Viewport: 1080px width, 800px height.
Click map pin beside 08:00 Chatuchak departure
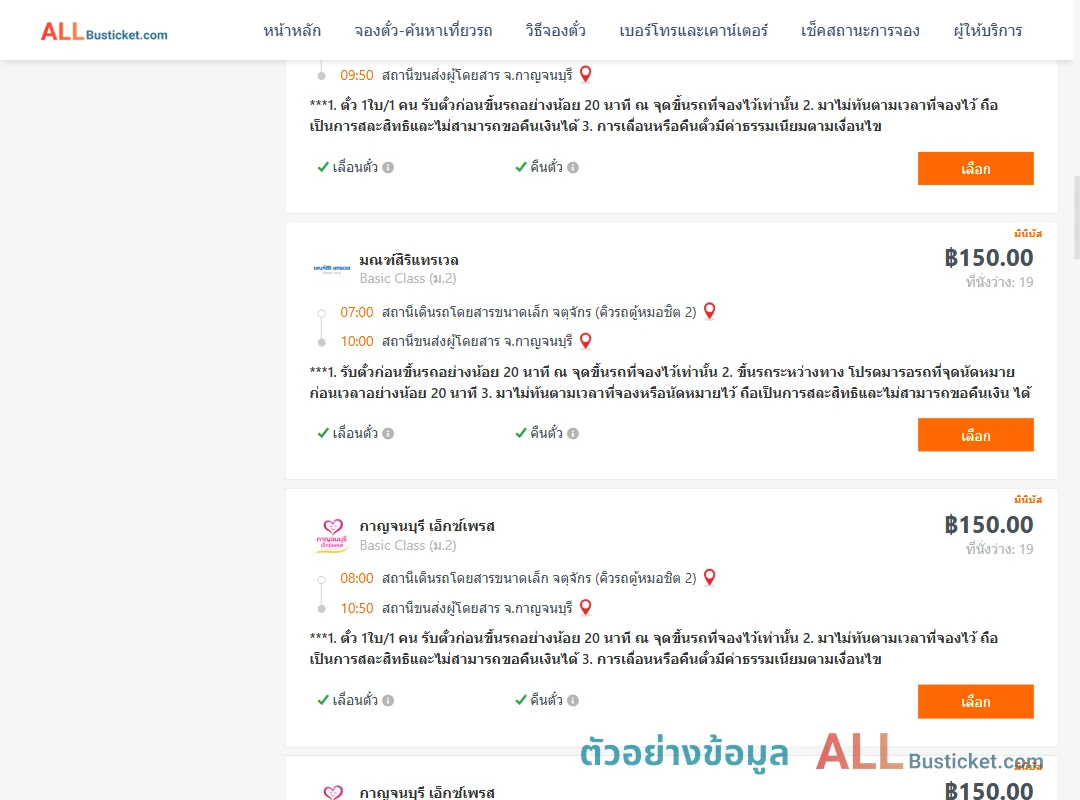point(709,577)
